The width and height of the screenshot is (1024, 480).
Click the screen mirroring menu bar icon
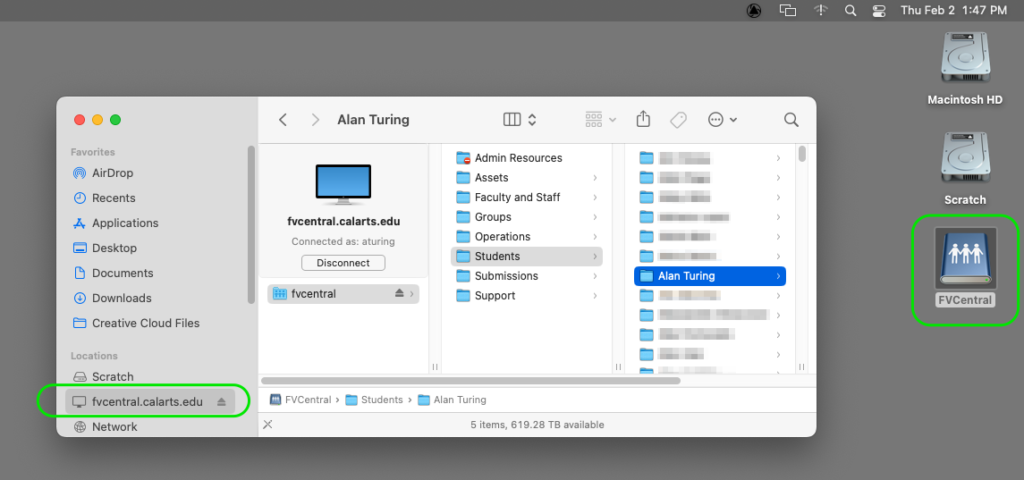[788, 10]
